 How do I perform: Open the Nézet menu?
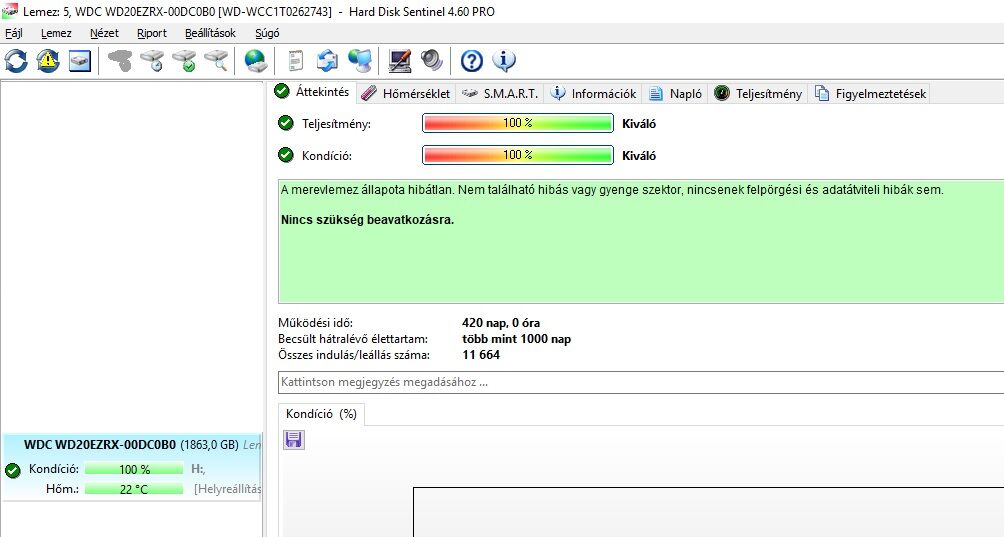pos(104,33)
